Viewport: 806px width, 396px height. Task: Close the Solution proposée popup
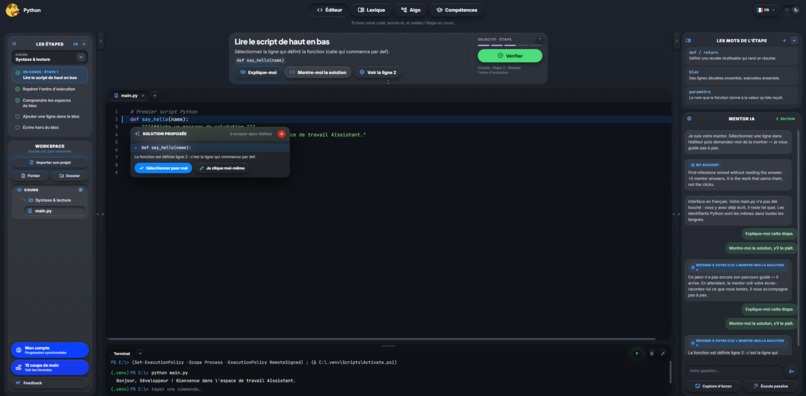pyautogui.click(x=281, y=134)
